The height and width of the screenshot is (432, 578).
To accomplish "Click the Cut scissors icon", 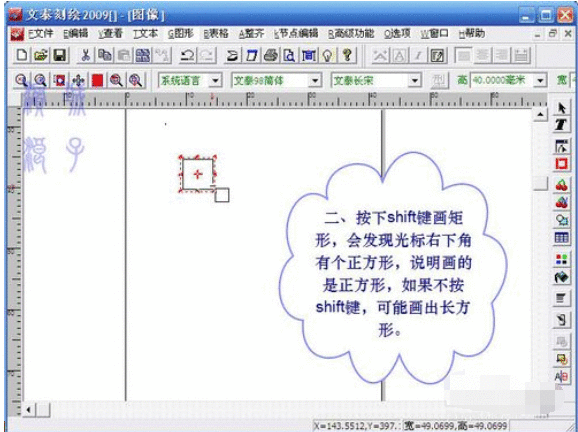I will coord(86,55).
